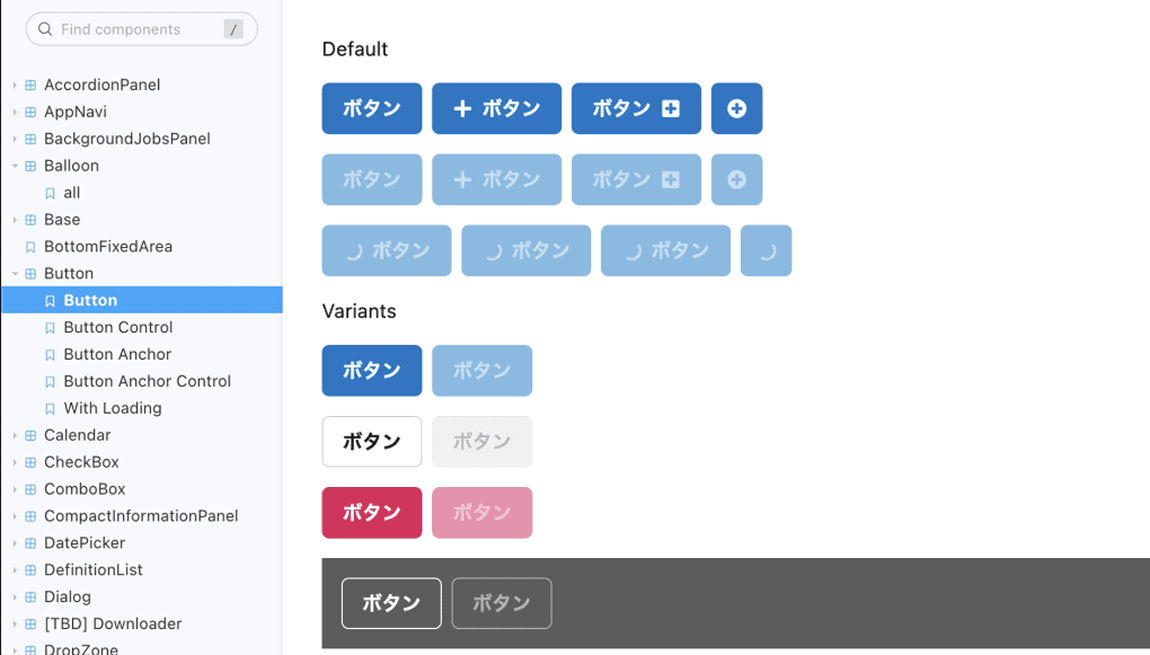Image resolution: width=1150 pixels, height=655 pixels.
Task: Click the primary button with plus prefix
Action: tap(496, 108)
